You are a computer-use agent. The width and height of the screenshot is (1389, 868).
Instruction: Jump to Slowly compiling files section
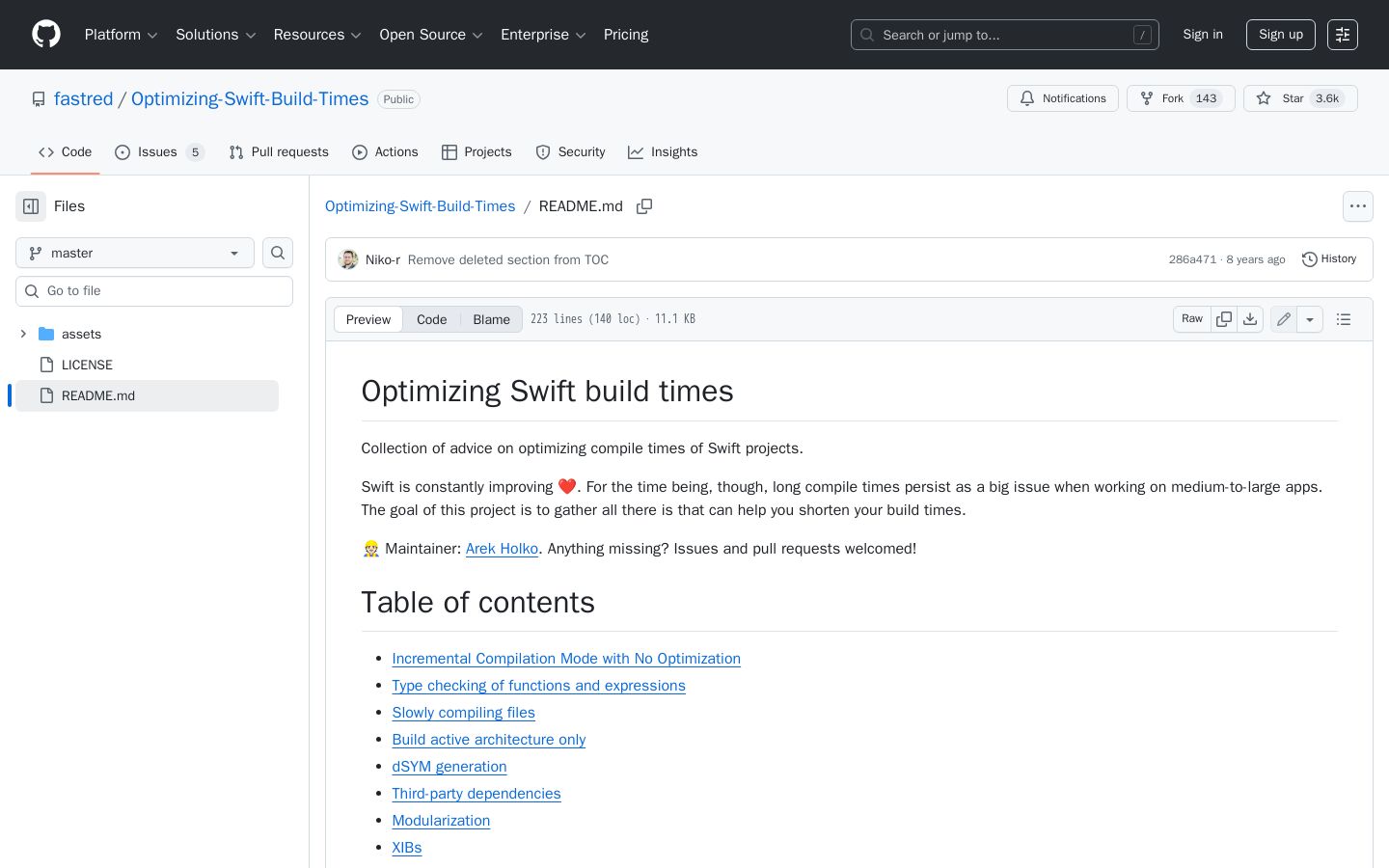click(463, 713)
